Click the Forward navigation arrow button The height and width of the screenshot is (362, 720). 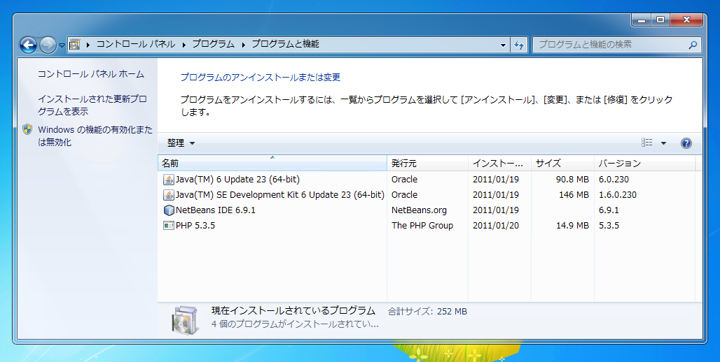click(48, 45)
